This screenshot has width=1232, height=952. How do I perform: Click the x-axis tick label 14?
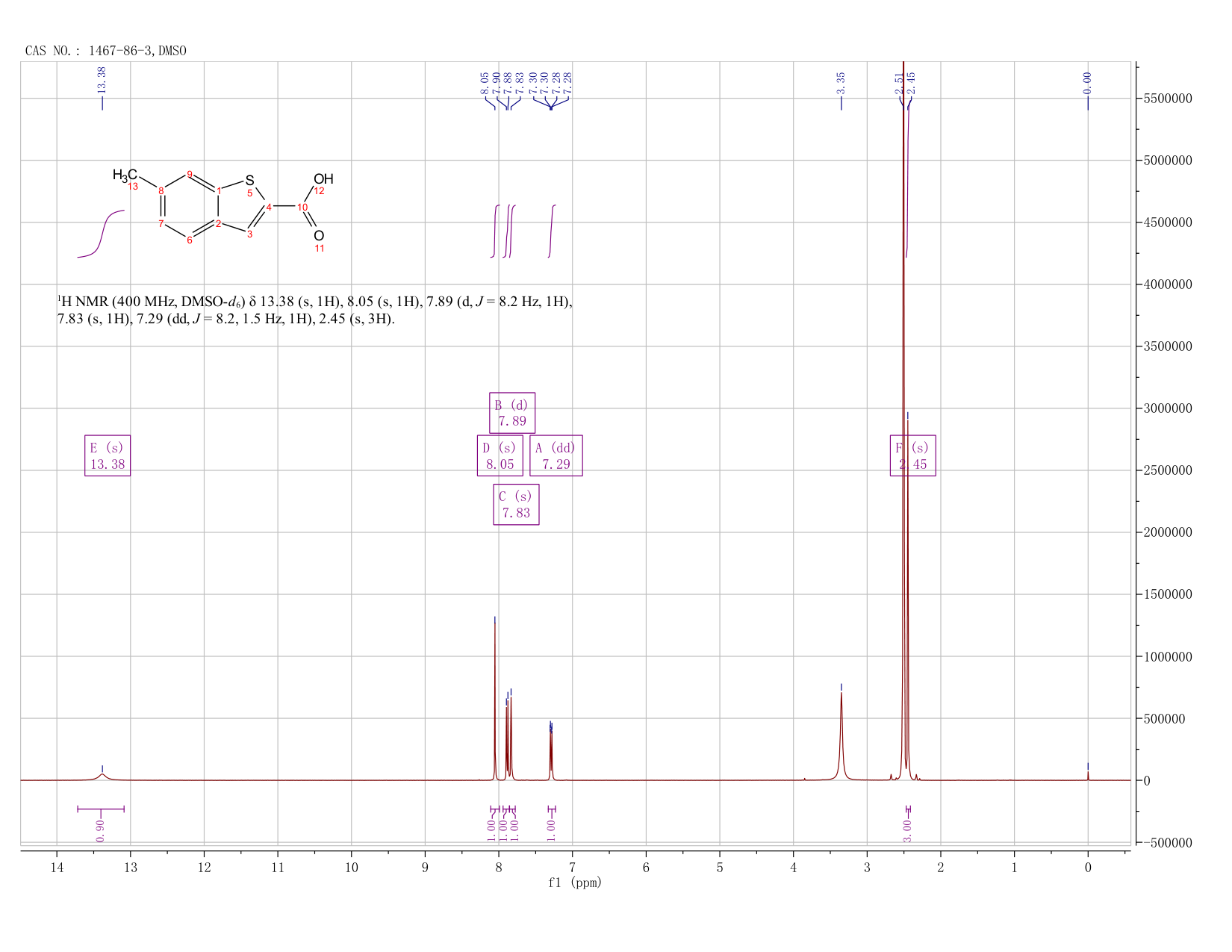pyautogui.click(x=57, y=867)
